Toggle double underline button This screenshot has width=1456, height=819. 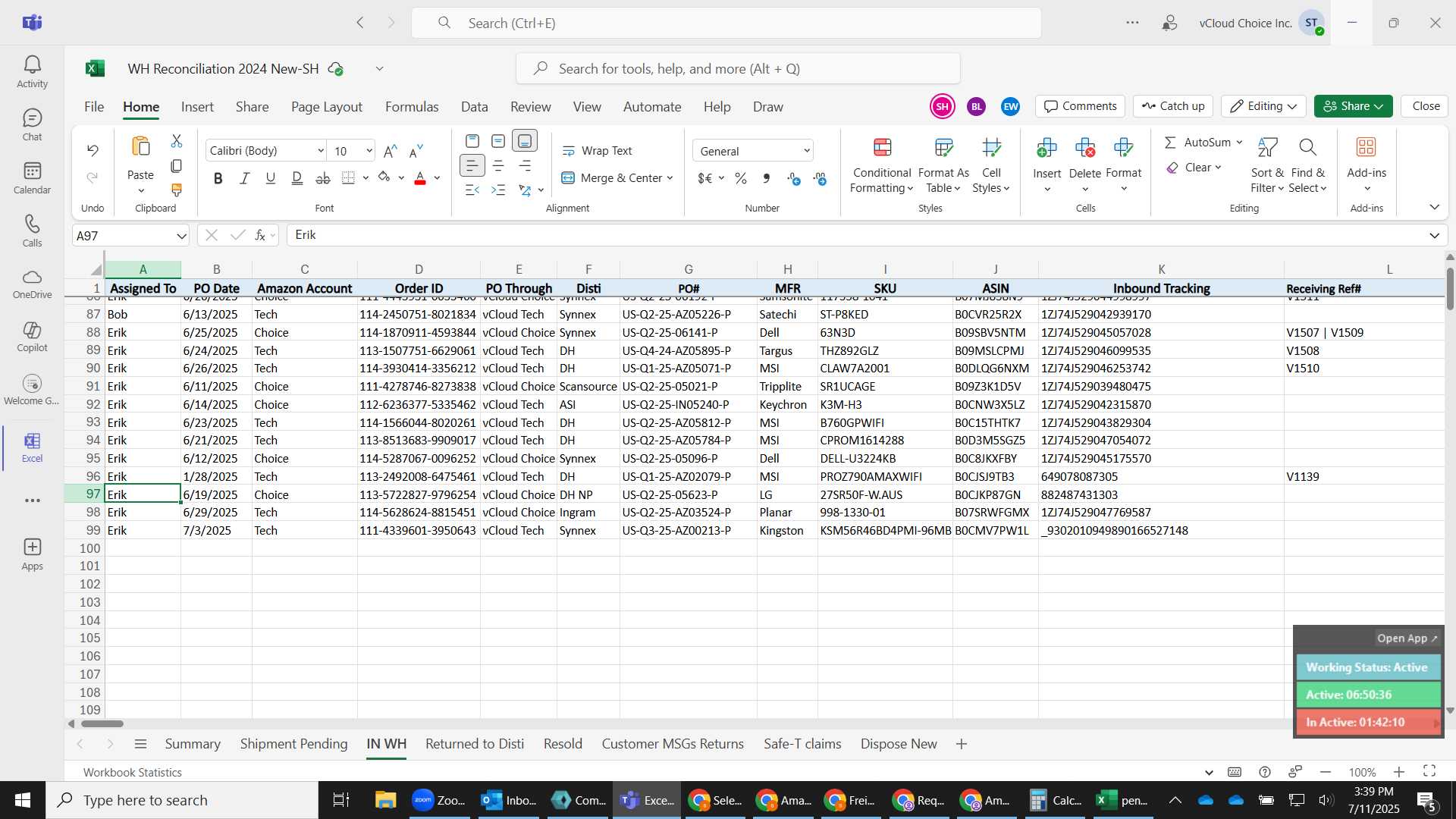[297, 178]
